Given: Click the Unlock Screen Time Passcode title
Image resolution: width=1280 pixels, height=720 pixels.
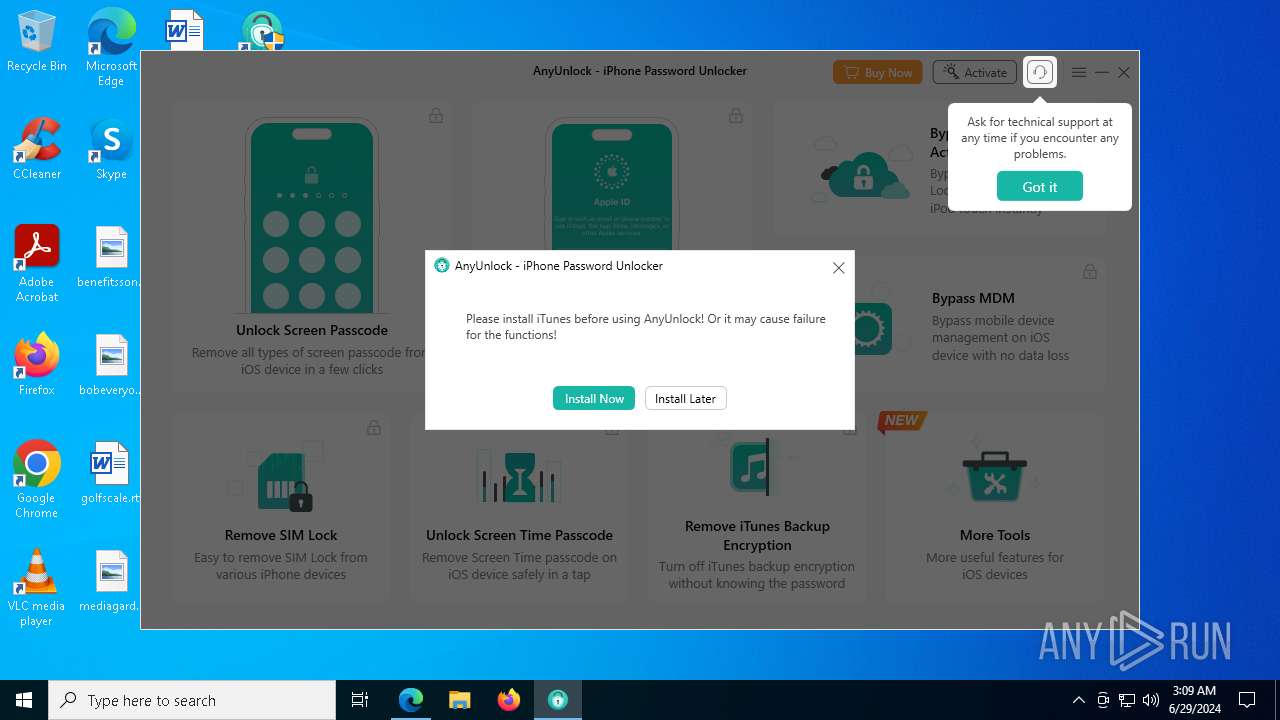Looking at the screenshot, I should tap(519, 535).
